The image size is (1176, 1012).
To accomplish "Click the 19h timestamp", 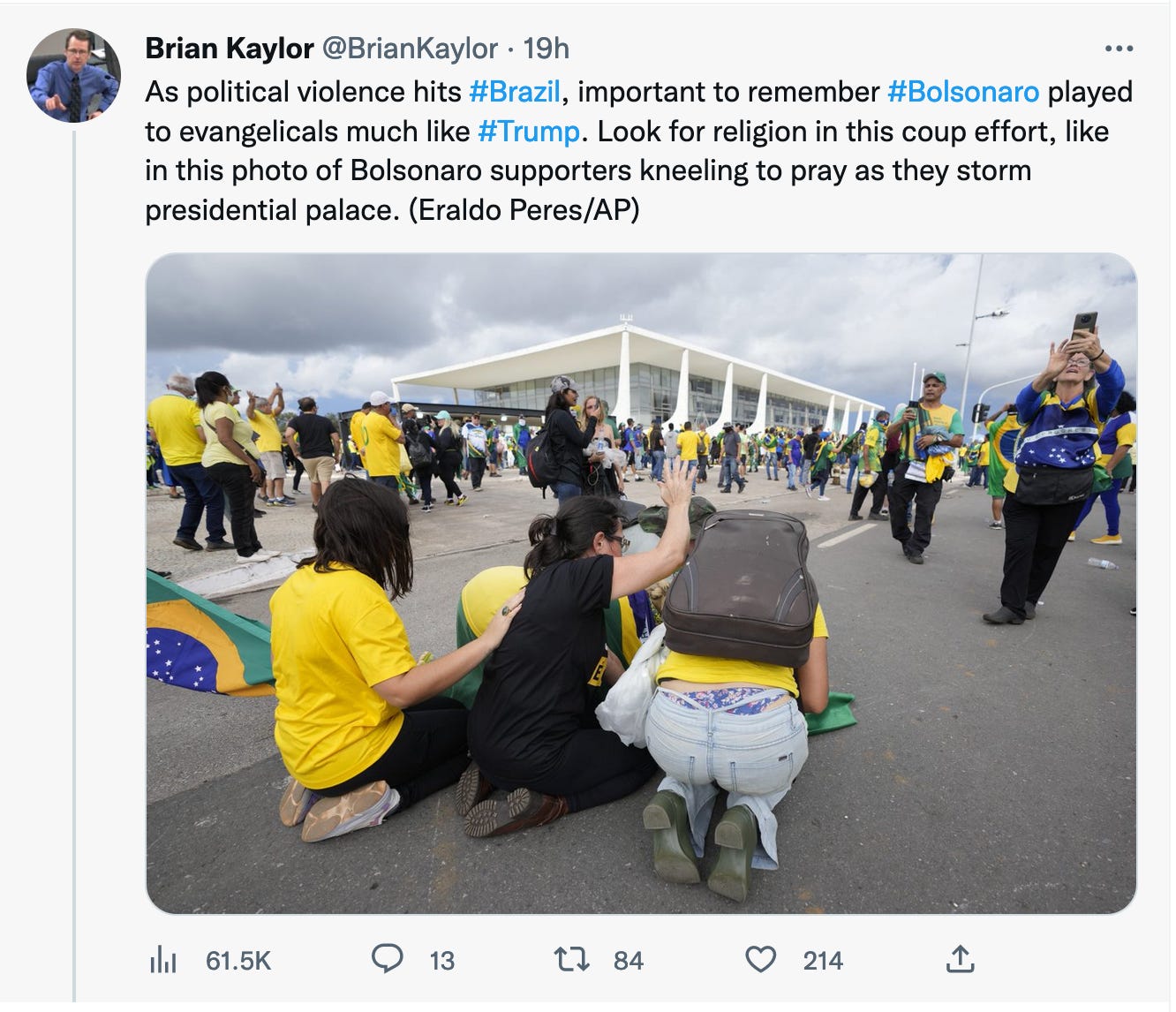I will pyautogui.click(x=546, y=49).
